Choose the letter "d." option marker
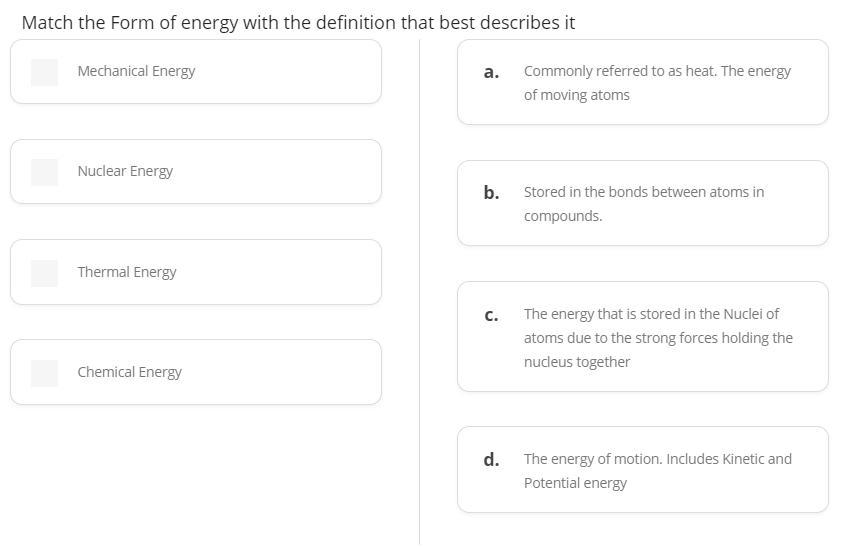 point(491,460)
